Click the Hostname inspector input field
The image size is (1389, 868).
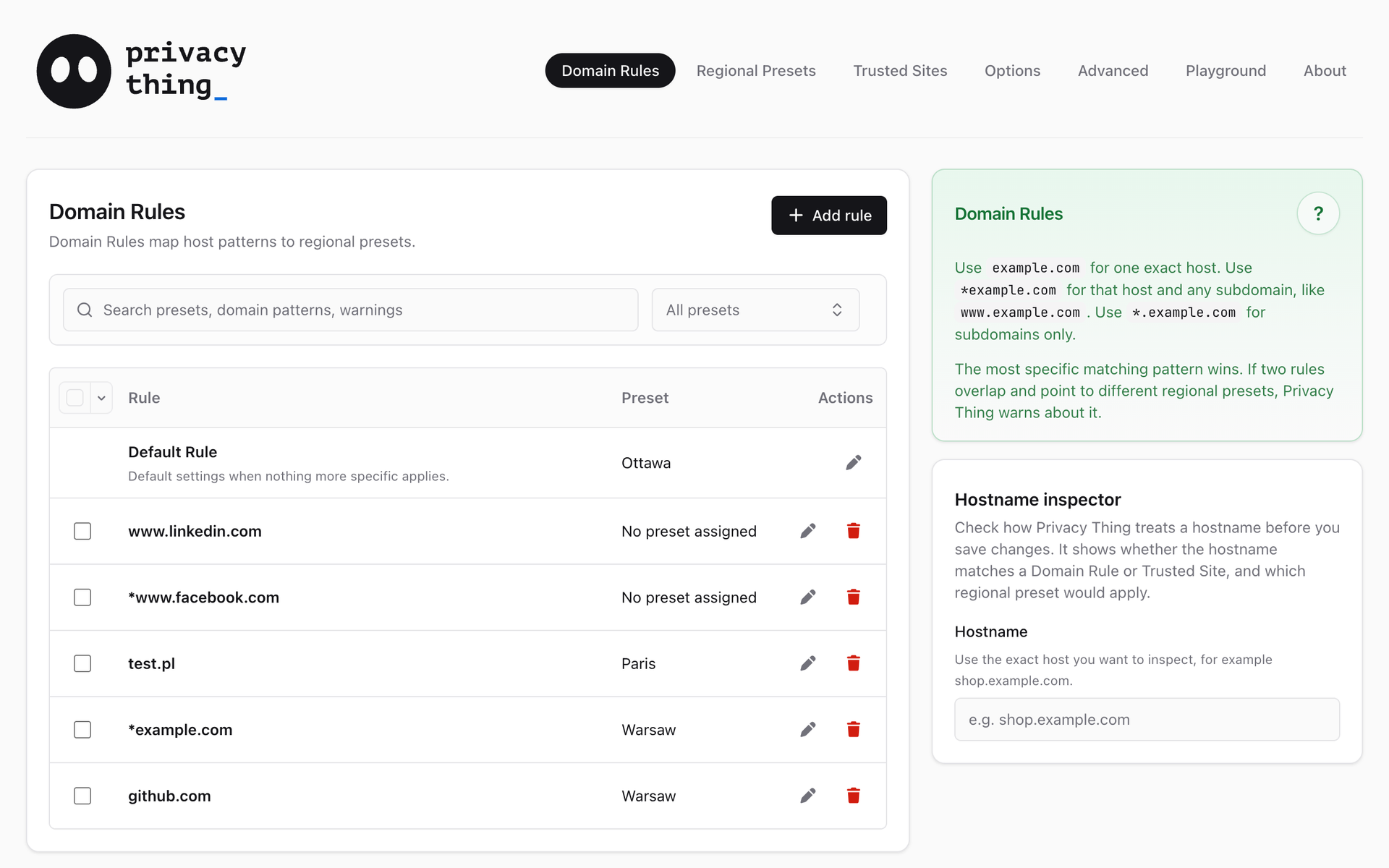(x=1147, y=720)
